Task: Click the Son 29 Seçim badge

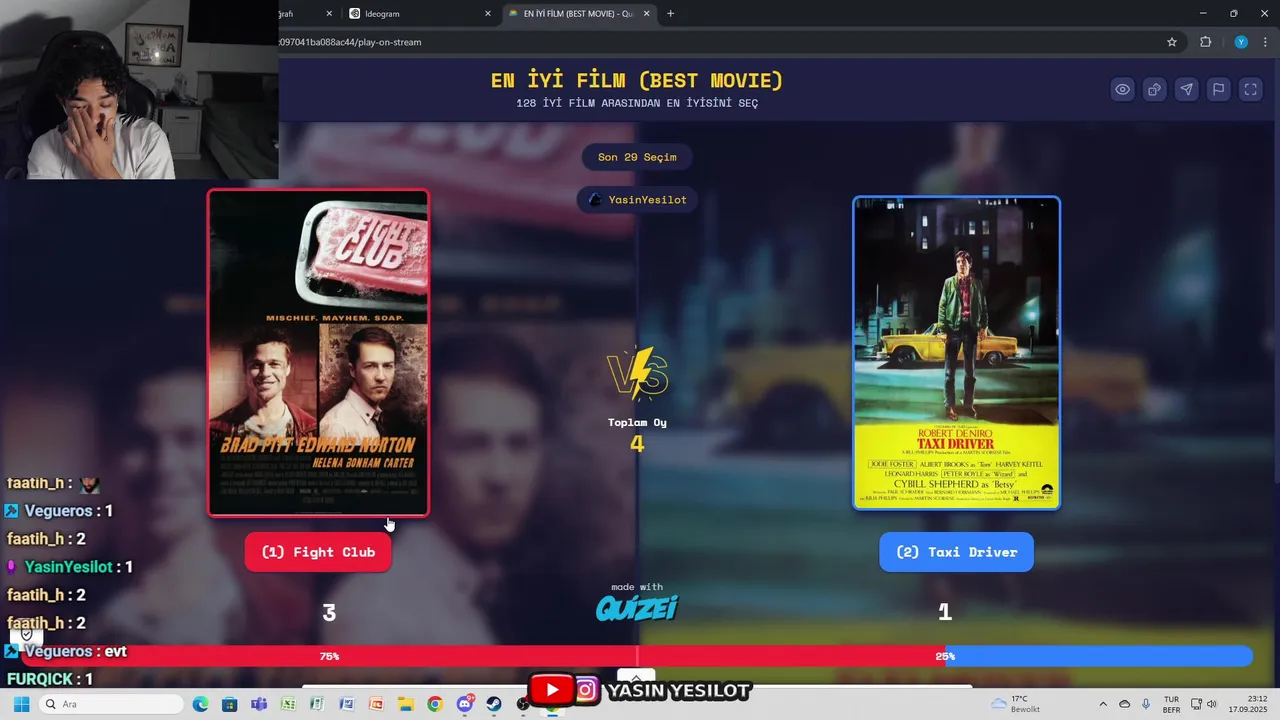Action: pos(637,157)
